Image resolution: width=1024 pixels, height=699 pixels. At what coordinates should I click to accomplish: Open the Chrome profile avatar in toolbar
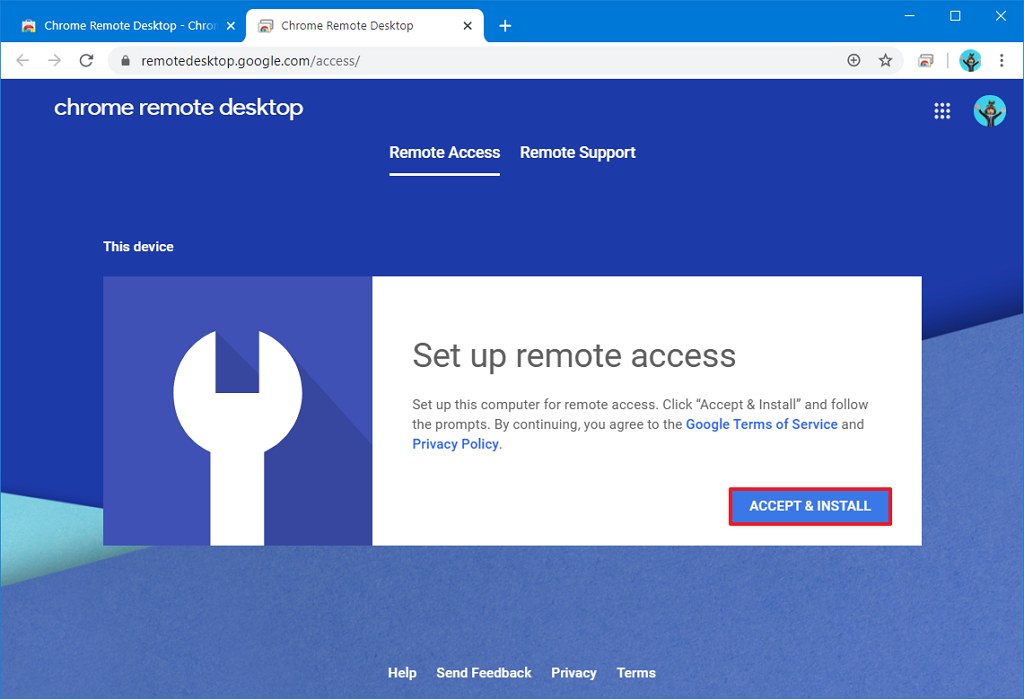click(970, 61)
